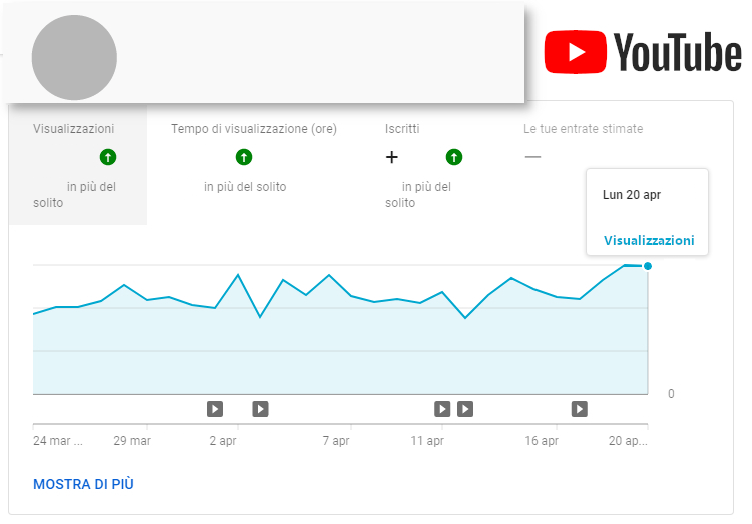Screen dimensions: 752x524
Task: Click the highlighted data point for 20 apr
Action: [x=648, y=266]
